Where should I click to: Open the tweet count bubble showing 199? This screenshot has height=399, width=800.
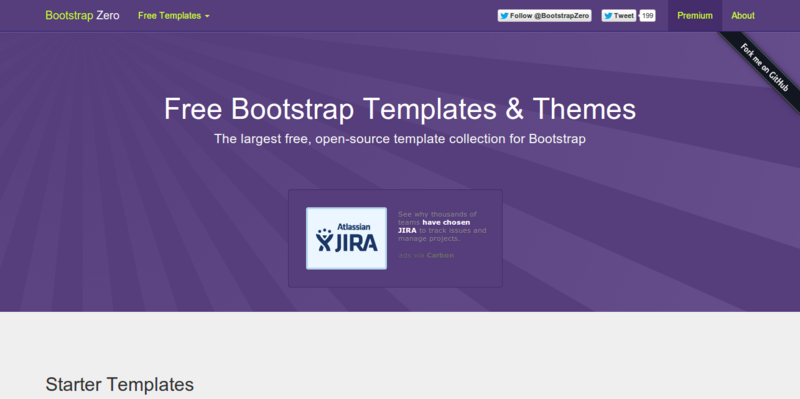(x=647, y=16)
